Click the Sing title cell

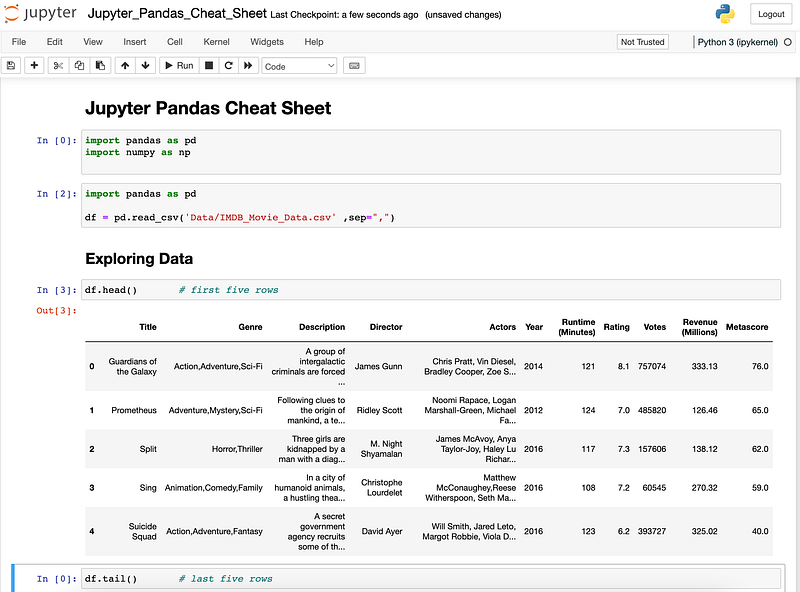pos(148,488)
